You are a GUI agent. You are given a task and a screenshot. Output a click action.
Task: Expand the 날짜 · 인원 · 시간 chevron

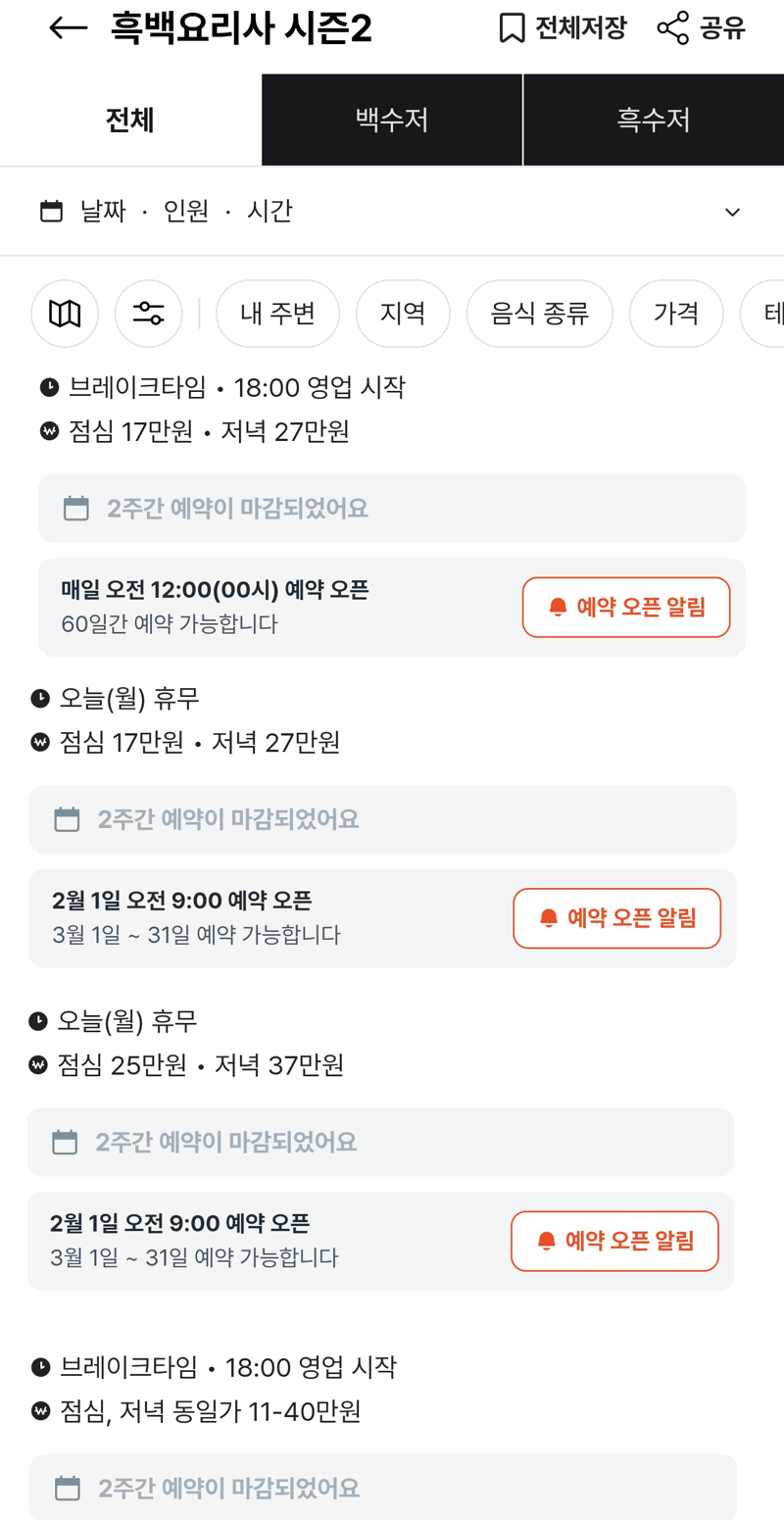732,212
